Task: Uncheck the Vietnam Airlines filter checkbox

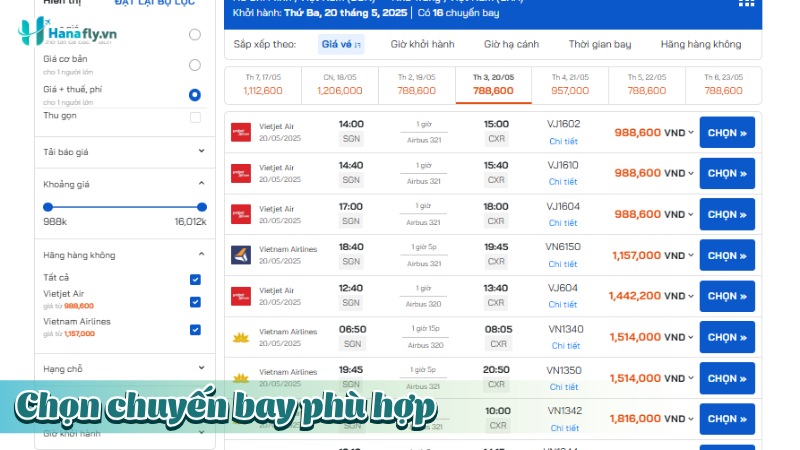Action: click(195, 330)
